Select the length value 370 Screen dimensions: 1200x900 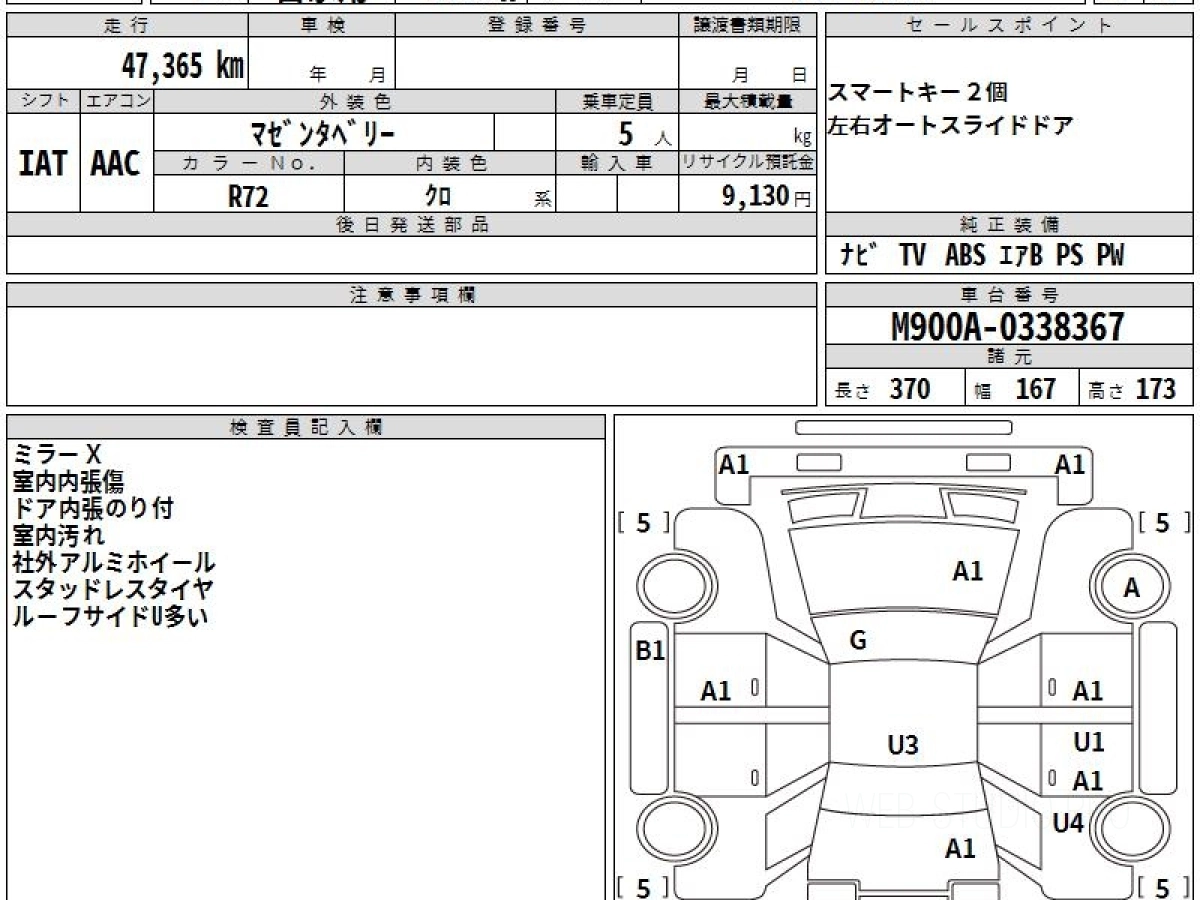coord(910,389)
